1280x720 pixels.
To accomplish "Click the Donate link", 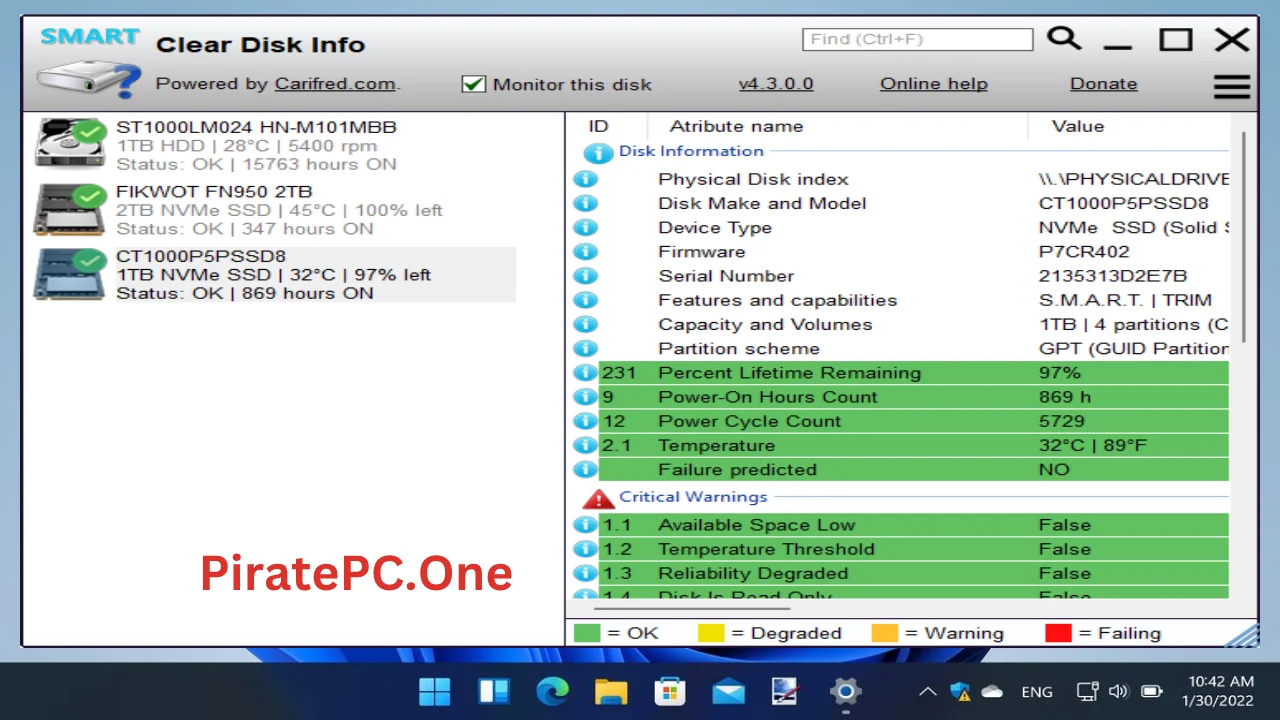I will [1104, 84].
